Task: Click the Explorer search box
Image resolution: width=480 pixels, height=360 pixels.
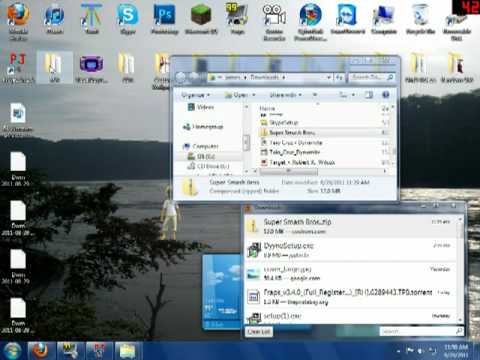Action: point(372,77)
